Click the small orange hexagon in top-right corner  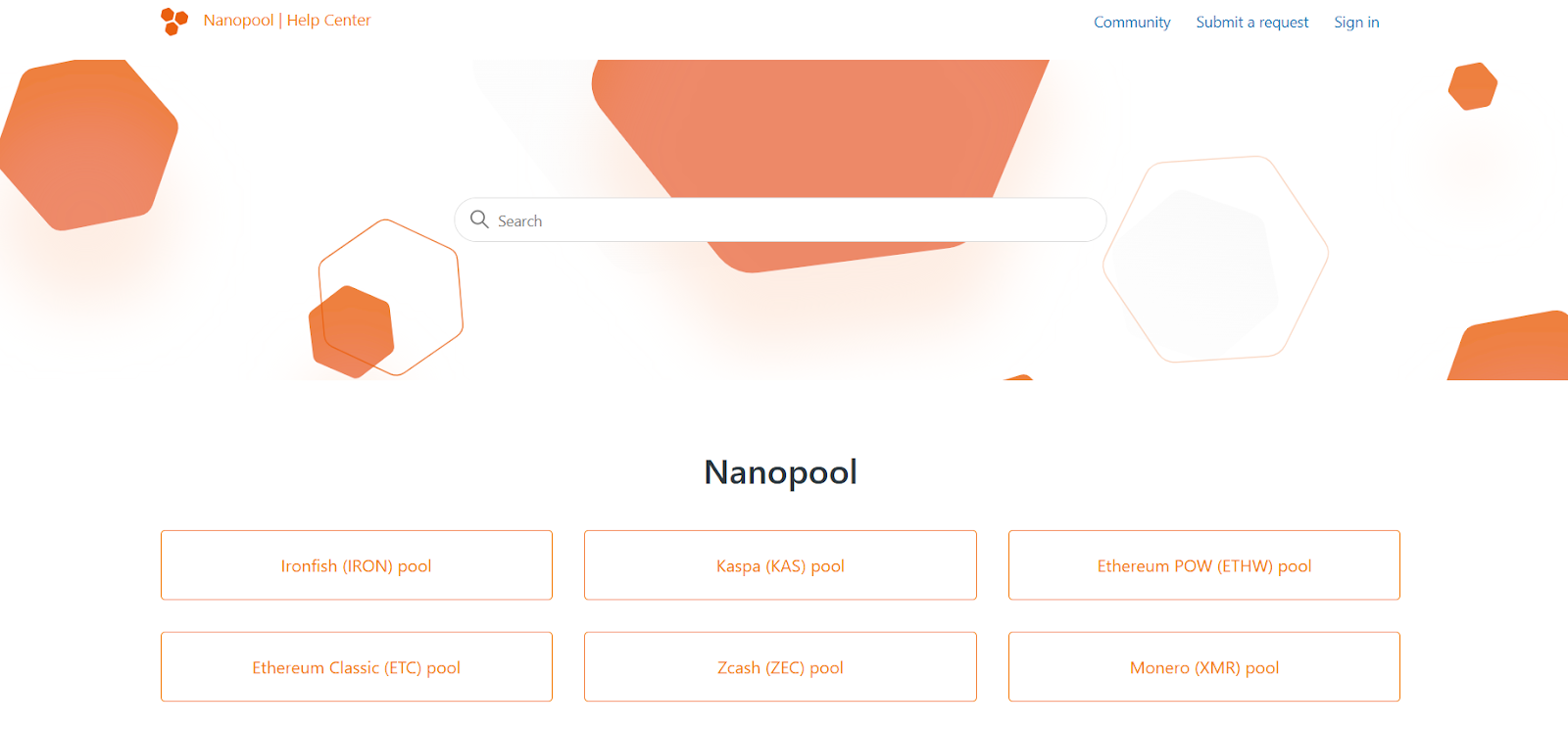click(x=1472, y=86)
